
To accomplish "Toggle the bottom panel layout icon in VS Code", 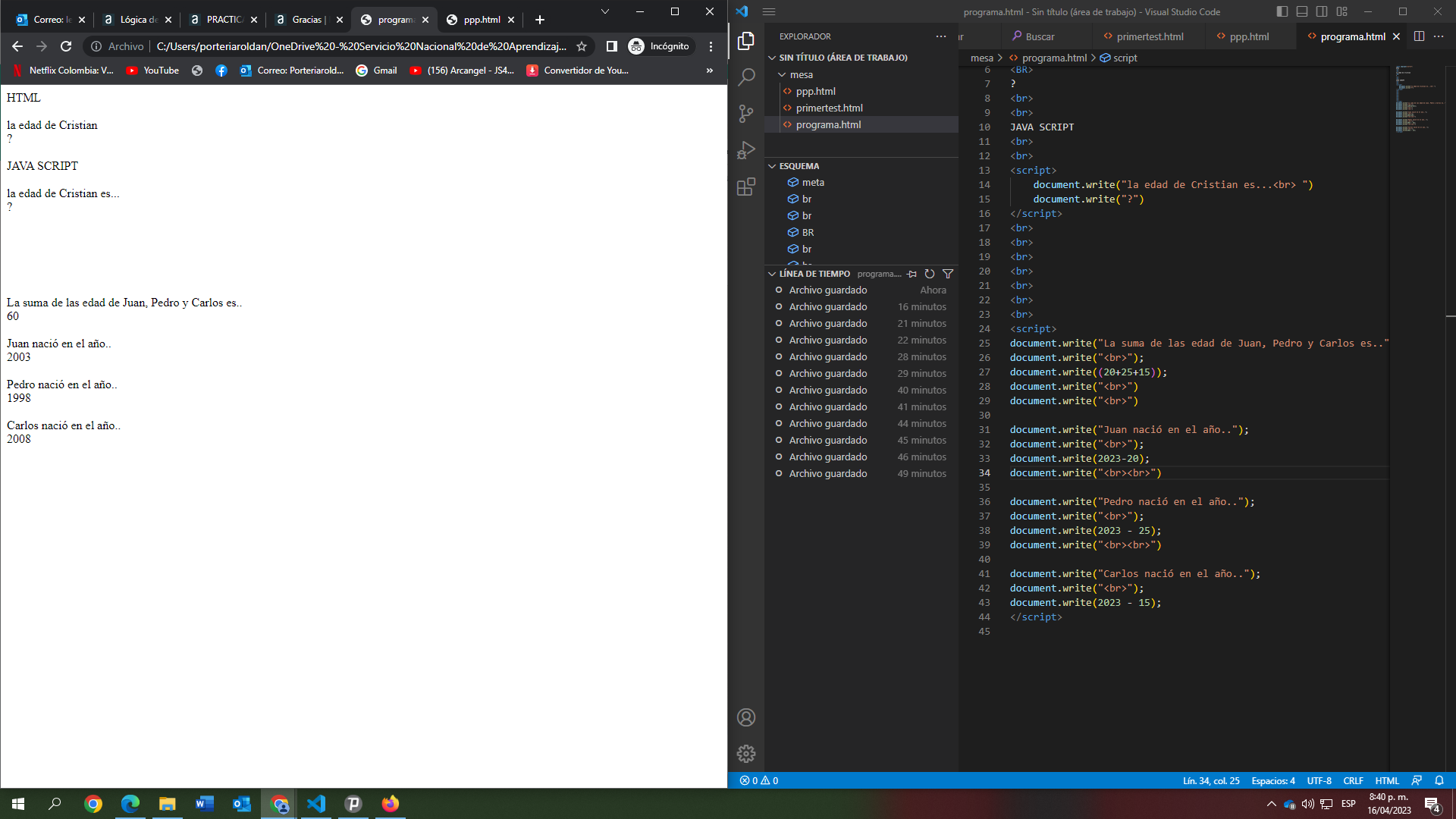I will coord(1302,11).
